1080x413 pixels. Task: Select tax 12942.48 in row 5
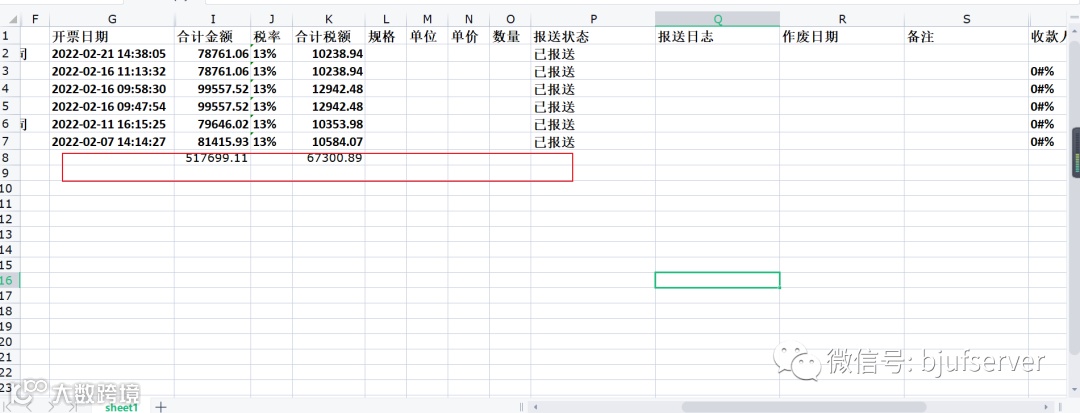(329, 107)
